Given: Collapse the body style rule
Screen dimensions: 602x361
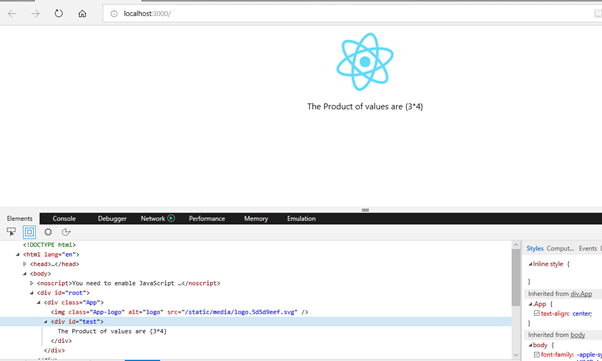Looking at the screenshot, I should point(530,345).
